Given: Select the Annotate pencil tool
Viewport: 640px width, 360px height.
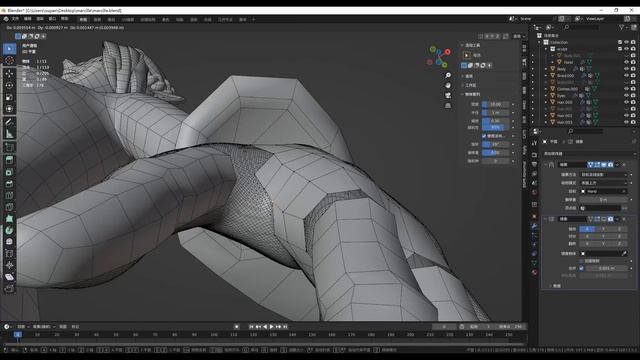Looking at the screenshot, I should tap(9, 122).
